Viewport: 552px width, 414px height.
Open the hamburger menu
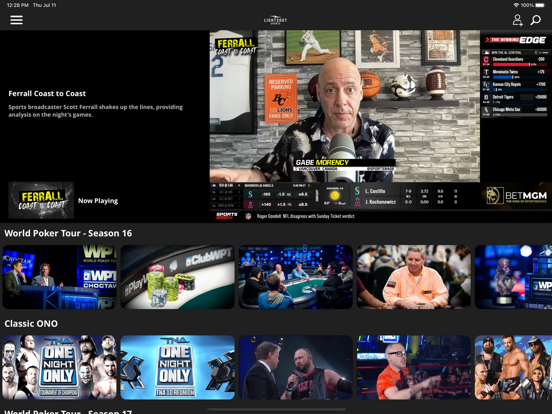17,20
